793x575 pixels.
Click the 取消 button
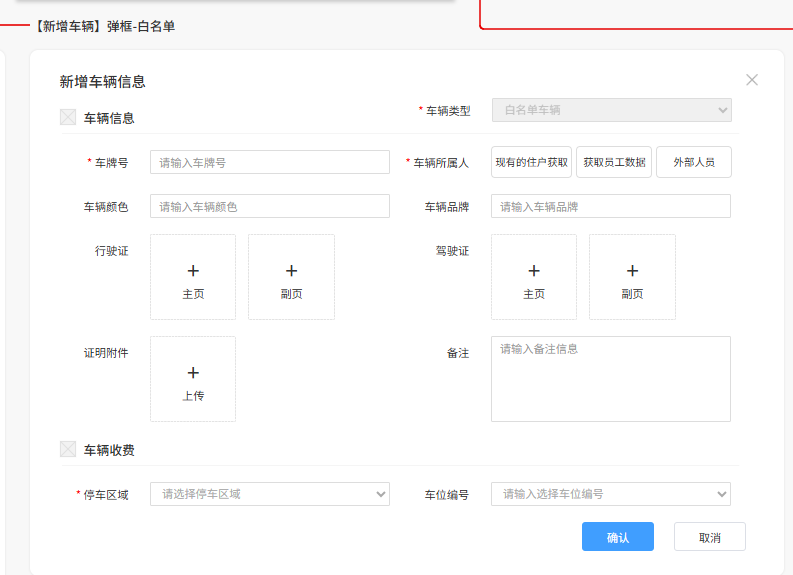709,537
